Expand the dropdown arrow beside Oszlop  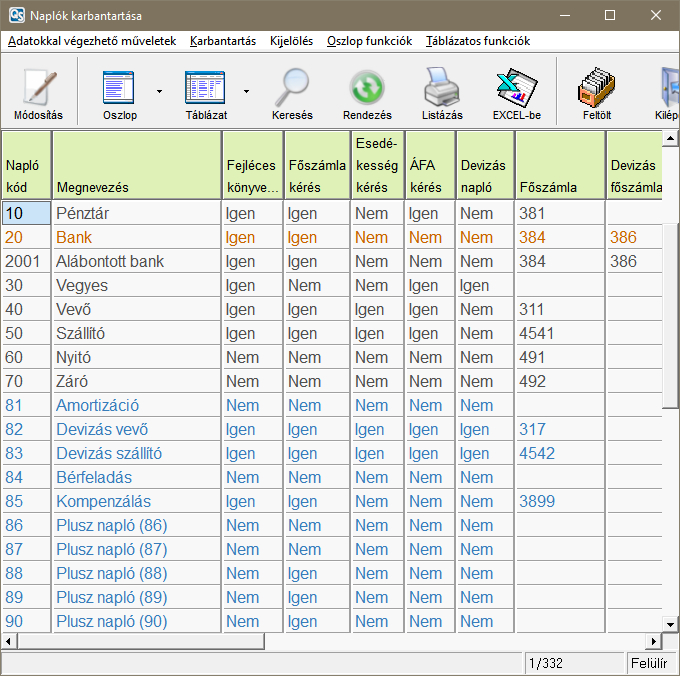[159, 91]
